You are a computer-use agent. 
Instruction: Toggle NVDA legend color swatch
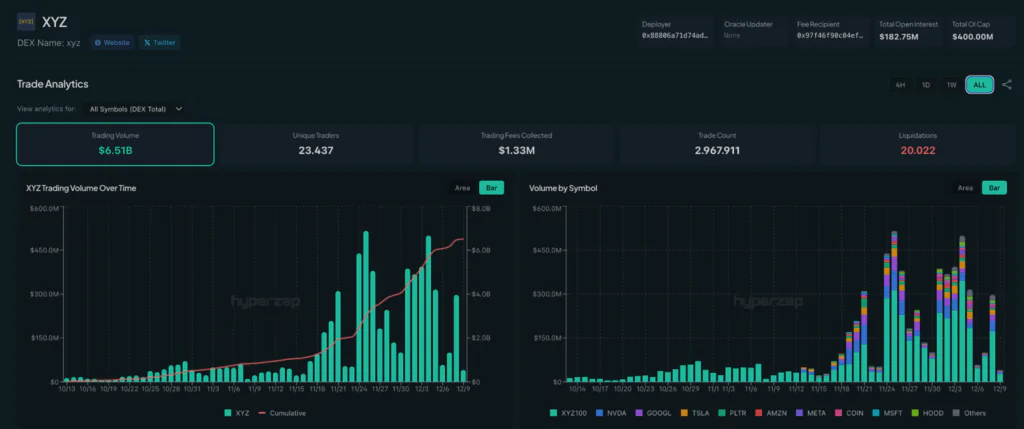click(599, 413)
